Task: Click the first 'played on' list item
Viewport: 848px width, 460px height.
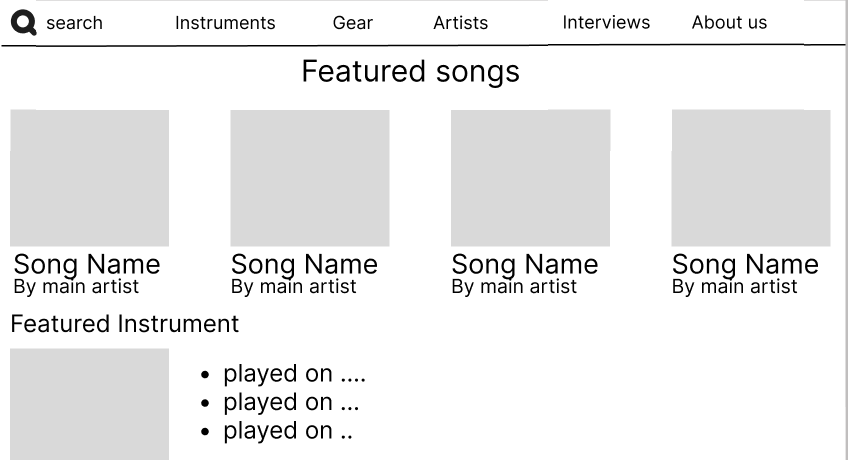Action: click(x=294, y=374)
